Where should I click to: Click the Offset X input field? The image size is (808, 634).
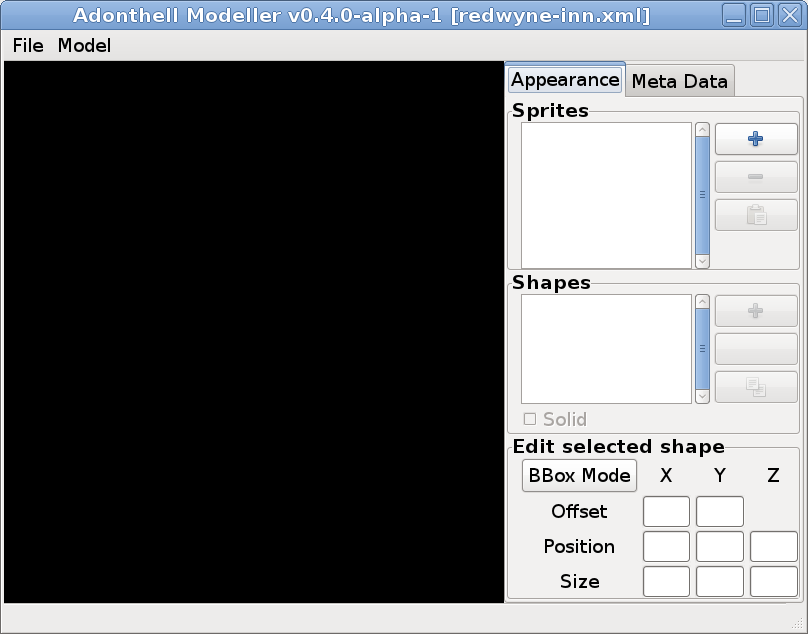point(666,511)
